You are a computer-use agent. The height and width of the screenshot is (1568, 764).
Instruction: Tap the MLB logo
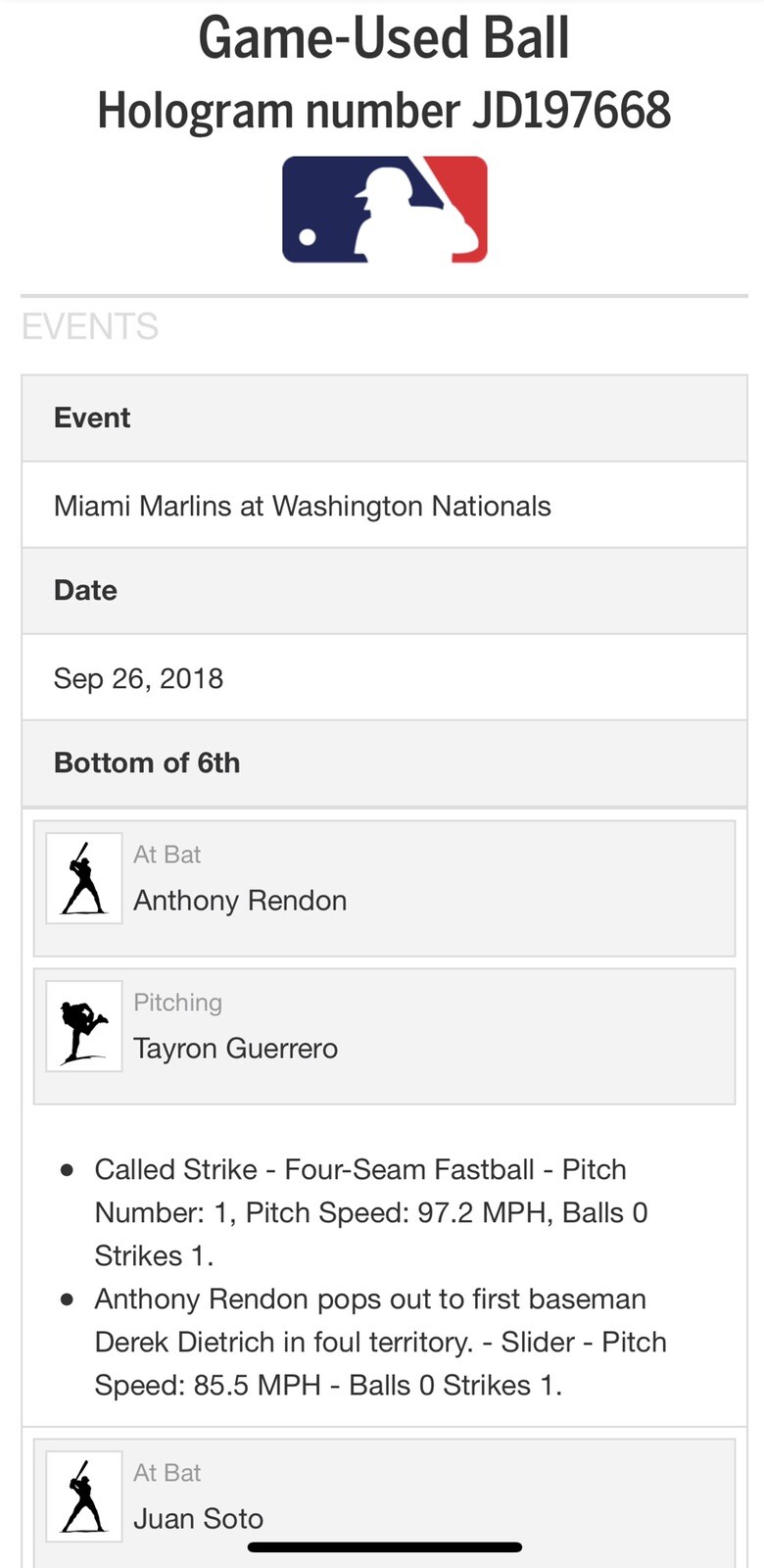tap(384, 210)
